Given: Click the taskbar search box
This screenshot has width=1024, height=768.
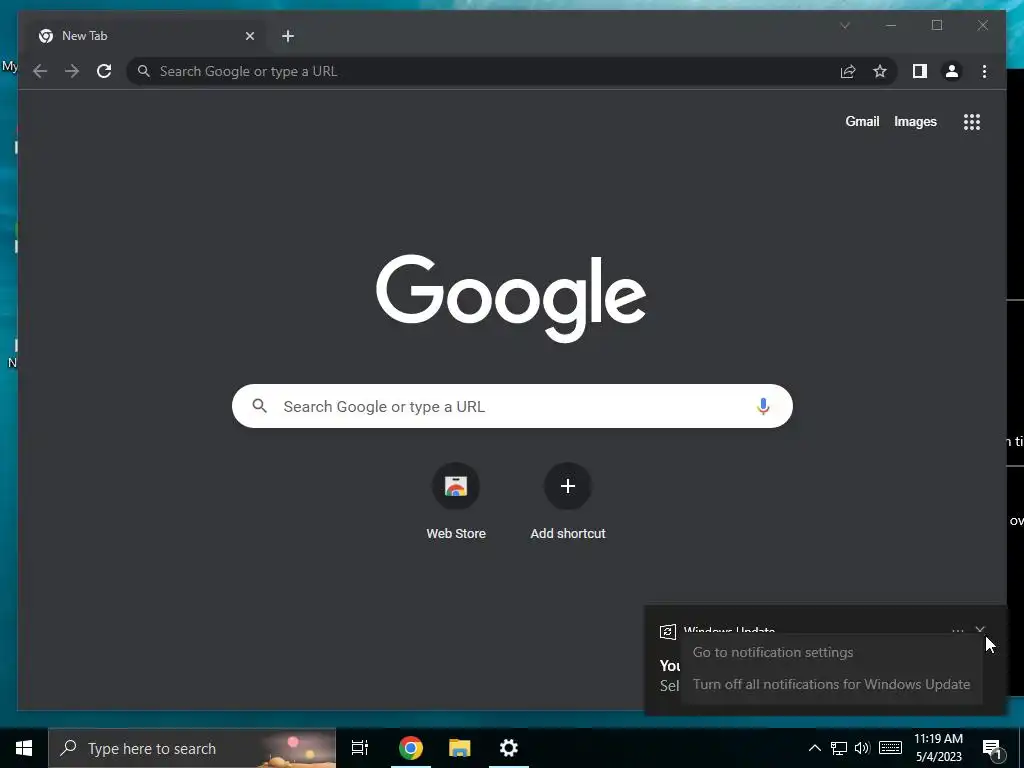Looking at the screenshot, I should click(192, 748).
